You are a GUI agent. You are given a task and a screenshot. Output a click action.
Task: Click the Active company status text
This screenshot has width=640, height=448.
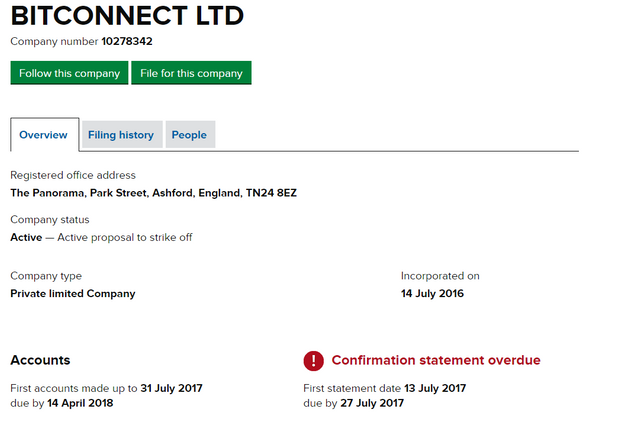(26, 237)
